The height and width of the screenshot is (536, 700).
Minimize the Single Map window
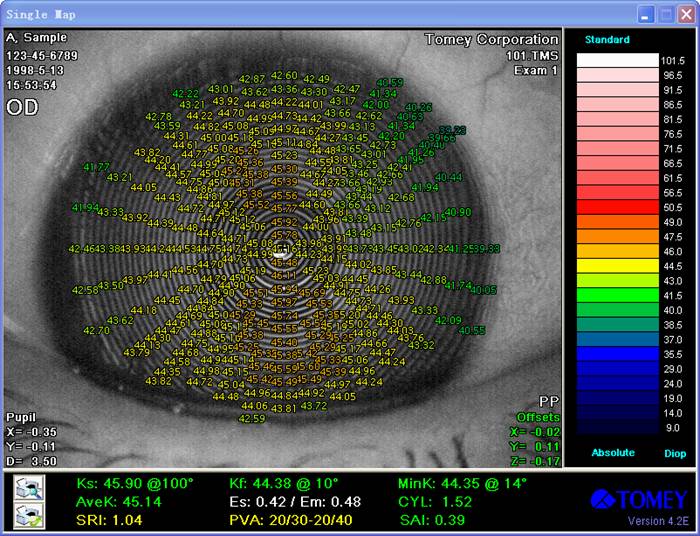(x=645, y=13)
